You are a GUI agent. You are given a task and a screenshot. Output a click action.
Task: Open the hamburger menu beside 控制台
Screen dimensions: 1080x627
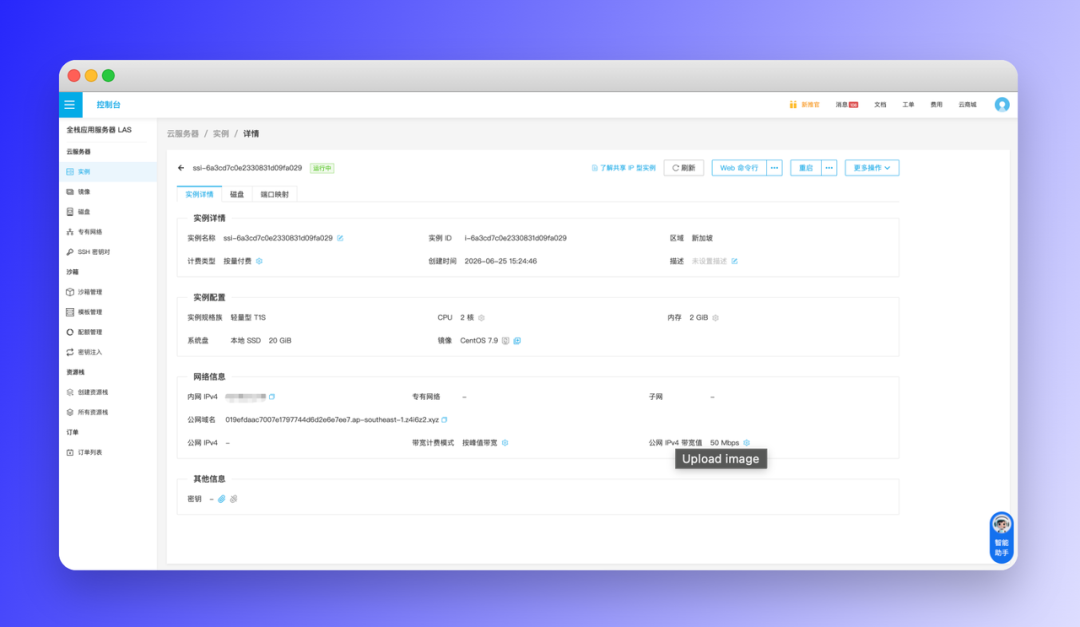pos(70,105)
